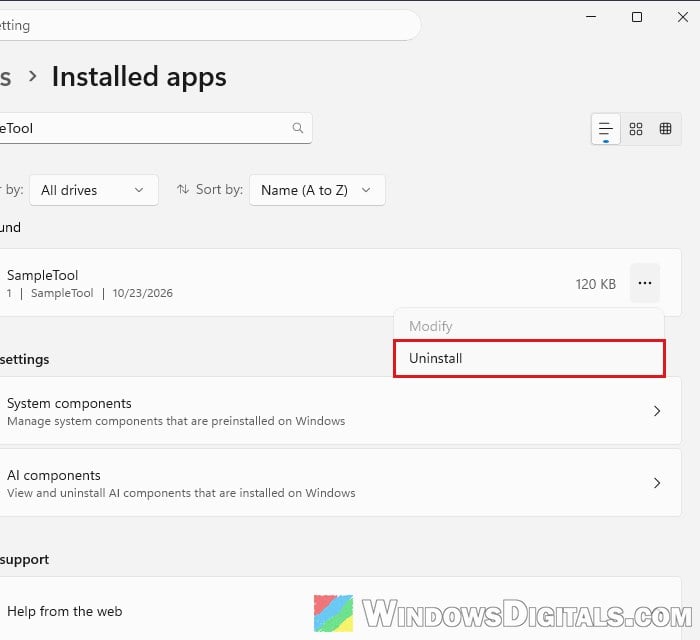Open SampleTool's three-dot options menu

(x=645, y=283)
